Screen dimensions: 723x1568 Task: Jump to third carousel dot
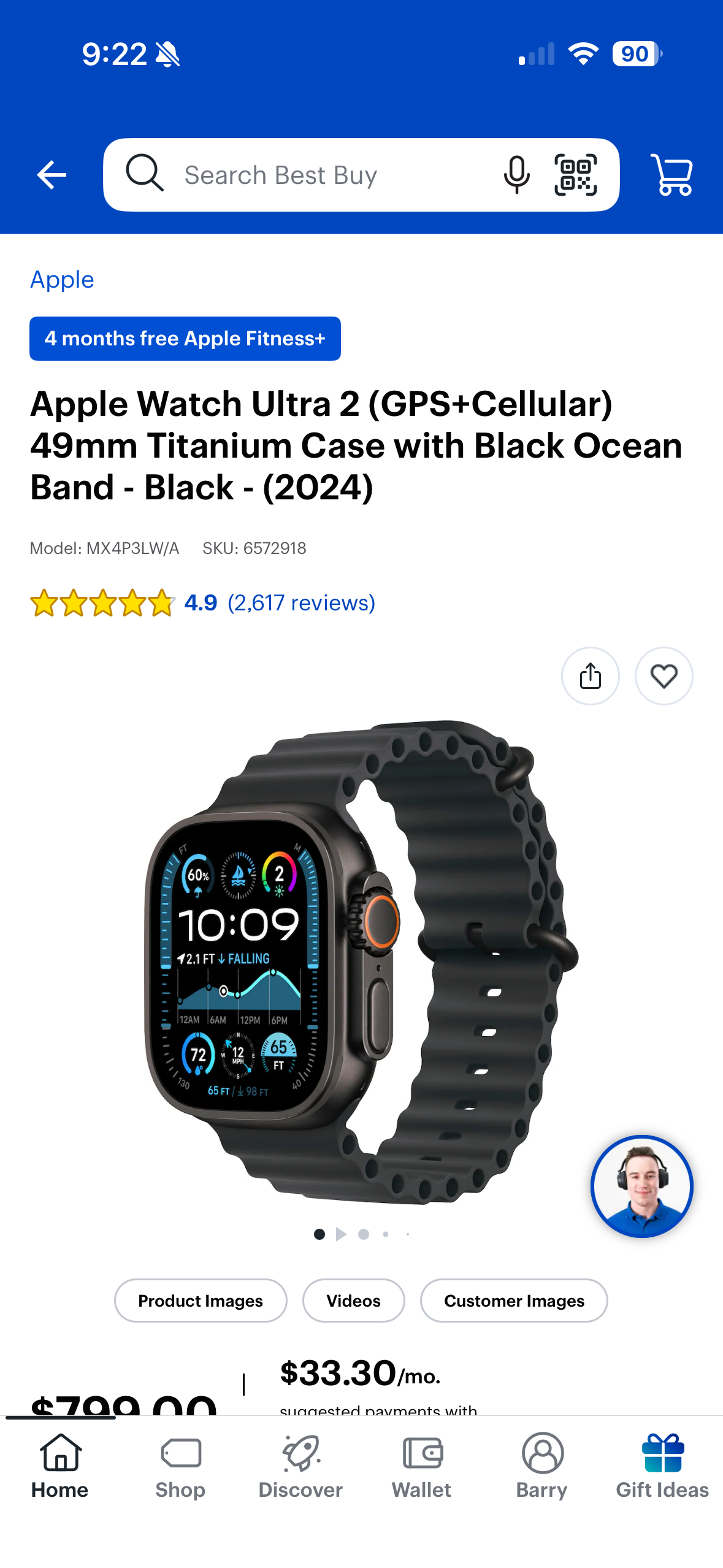(364, 1234)
